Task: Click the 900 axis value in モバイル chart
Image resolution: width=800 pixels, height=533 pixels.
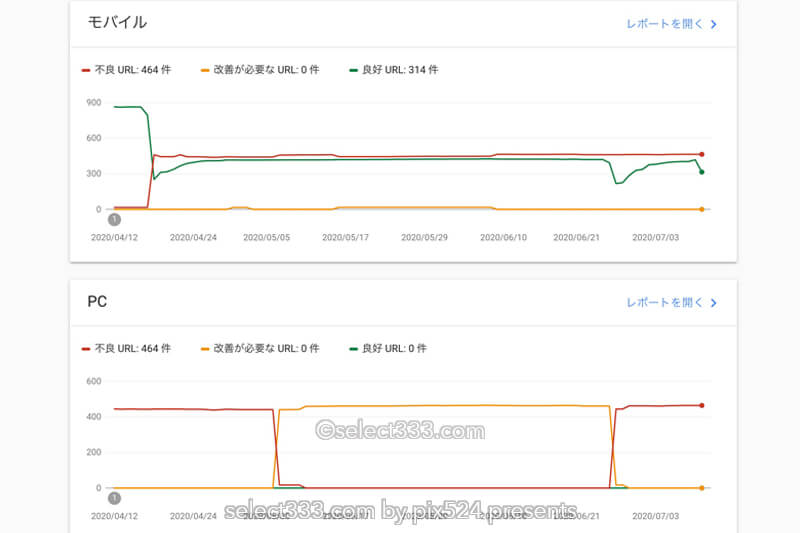Action: 94,103
